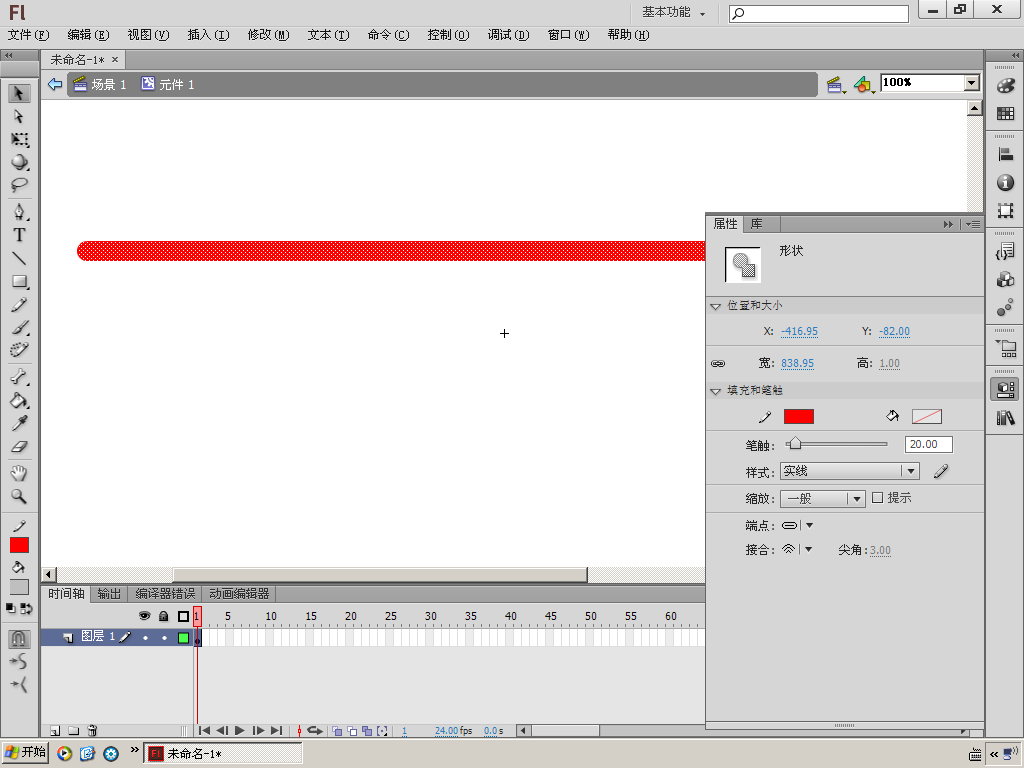The width and height of the screenshot is (1024, 768).
Task: Select the Pen tool
Action: 19,212
